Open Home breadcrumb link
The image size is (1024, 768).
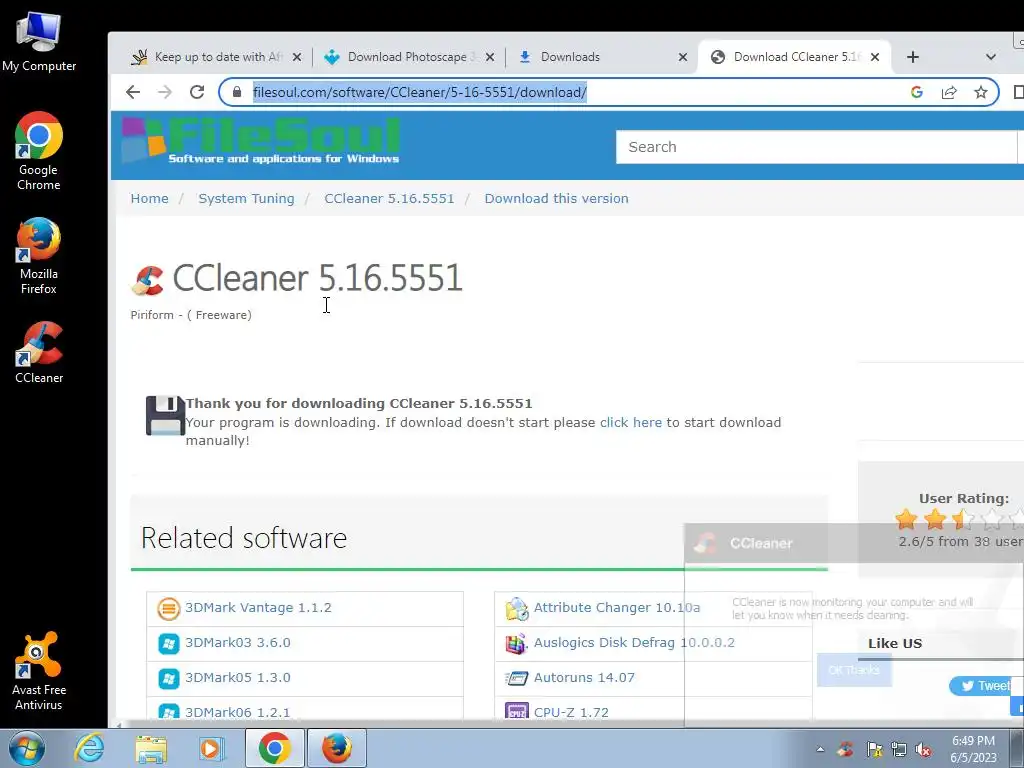[x=150, y=199]
